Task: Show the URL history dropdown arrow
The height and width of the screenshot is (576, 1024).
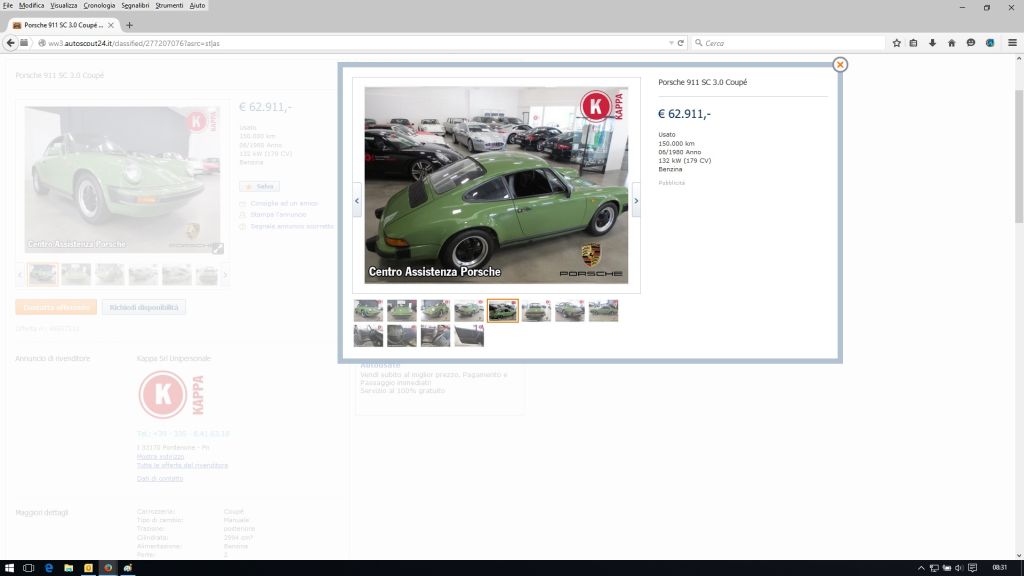Action: (x=671, y=43)
